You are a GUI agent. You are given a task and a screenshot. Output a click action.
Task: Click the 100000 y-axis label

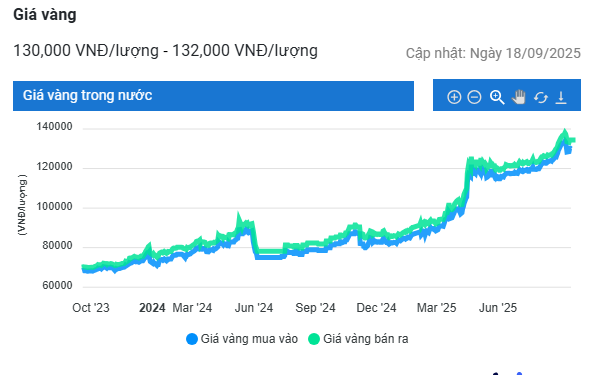point(54,207)
